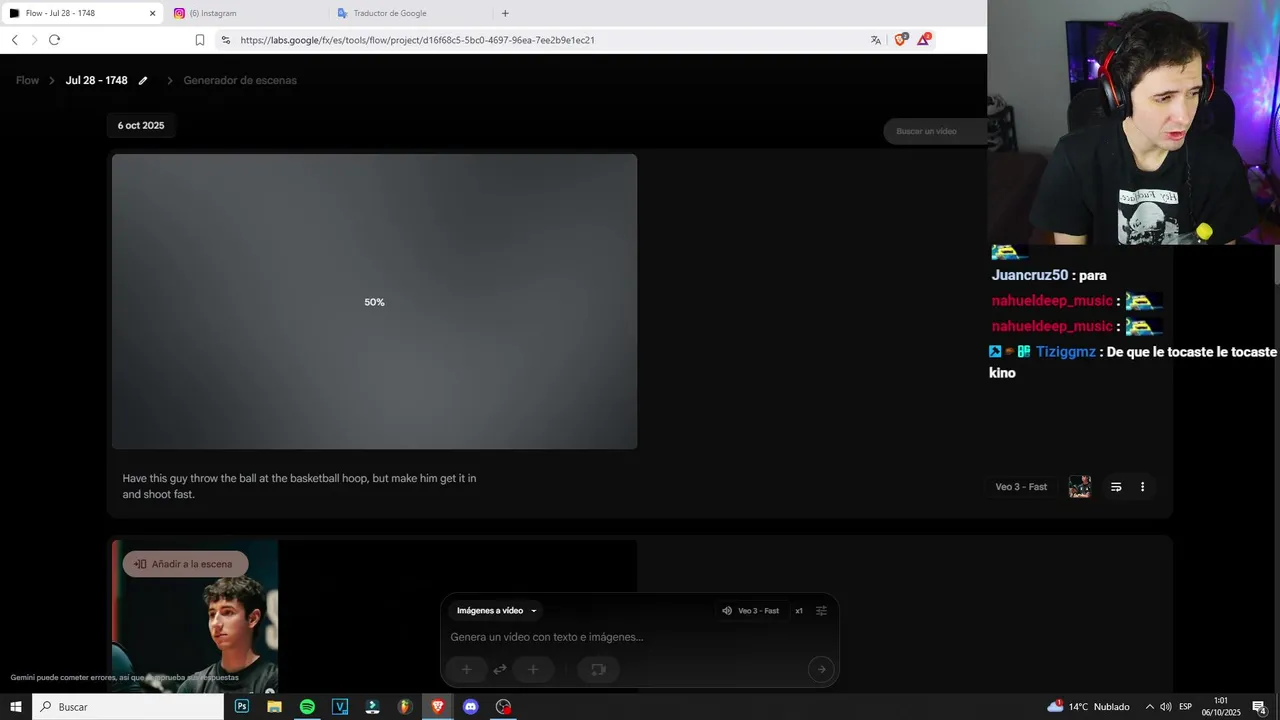
Task: Go to Flow home via breadcrumb
Action: click(x=27, y=80)
